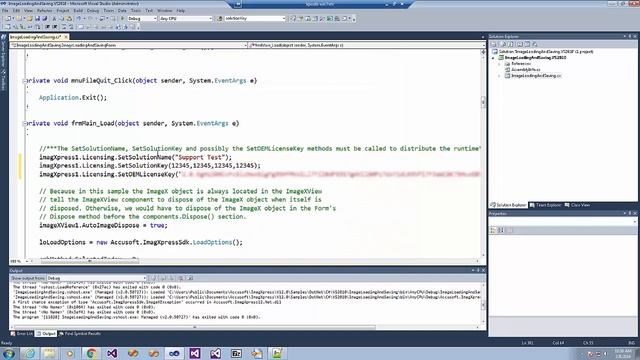Switch to the Class View tab
This screenshot has height=360, width=640.
click(577, 205)
